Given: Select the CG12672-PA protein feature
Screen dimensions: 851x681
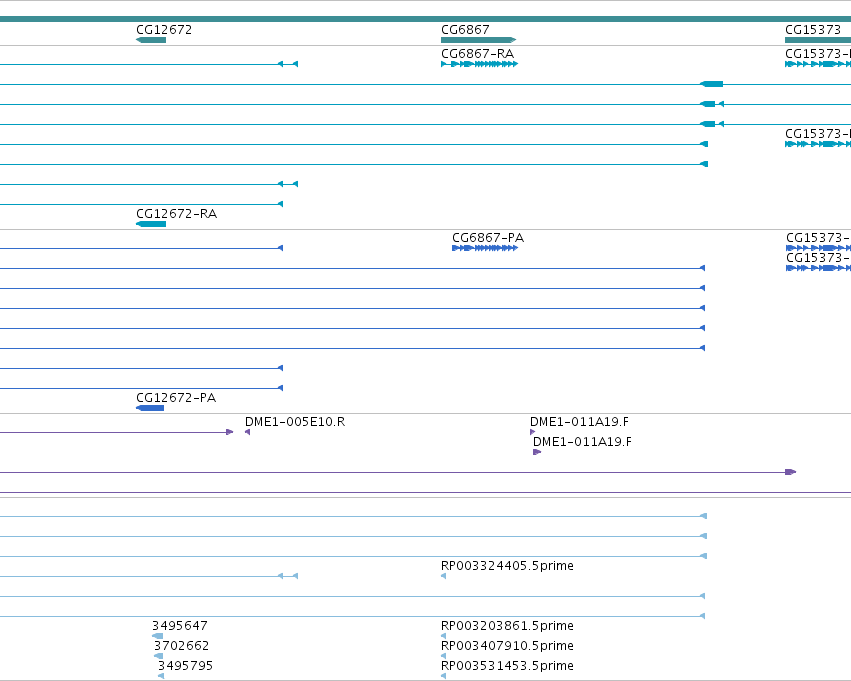Looking at the screenshot, I should pos(150,408).
